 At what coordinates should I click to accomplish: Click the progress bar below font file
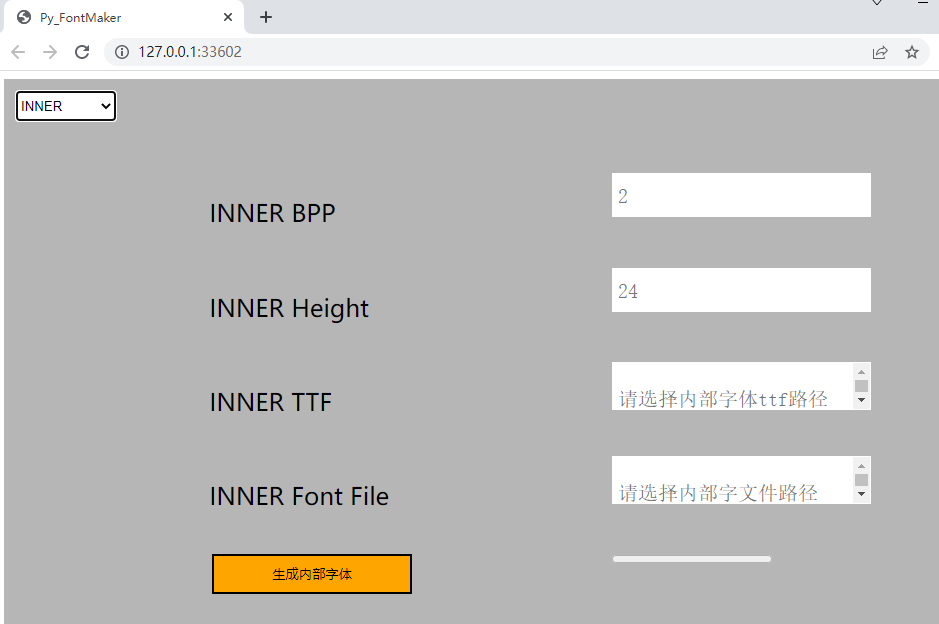692,559
